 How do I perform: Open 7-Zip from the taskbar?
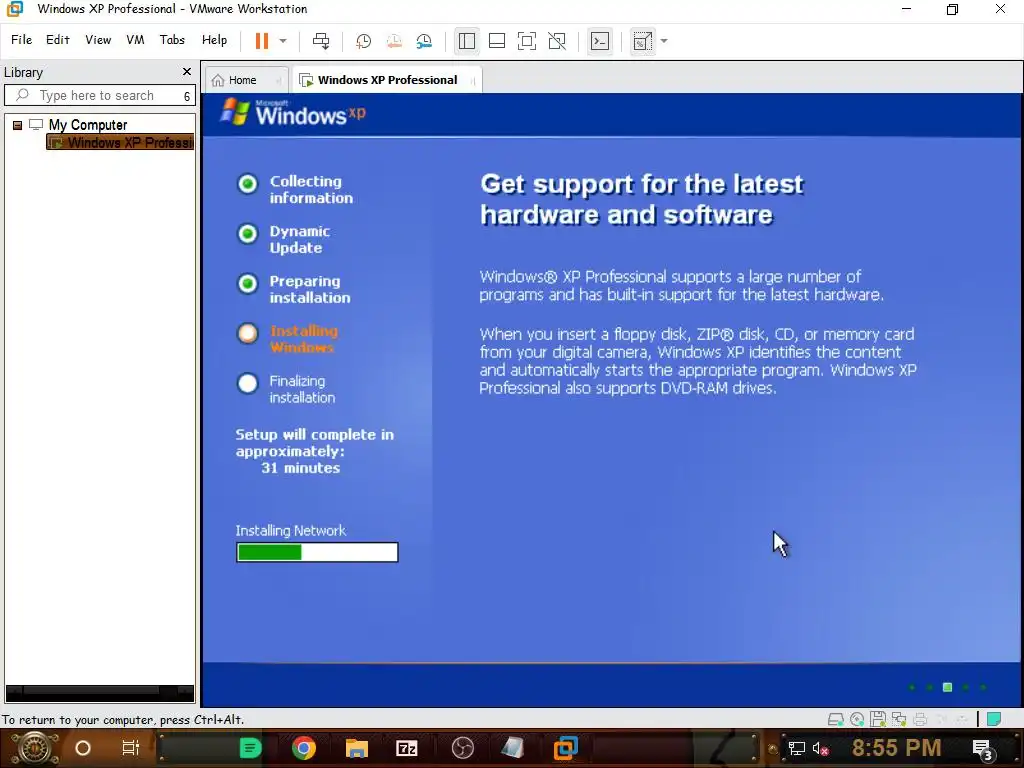tap(407, 748)
